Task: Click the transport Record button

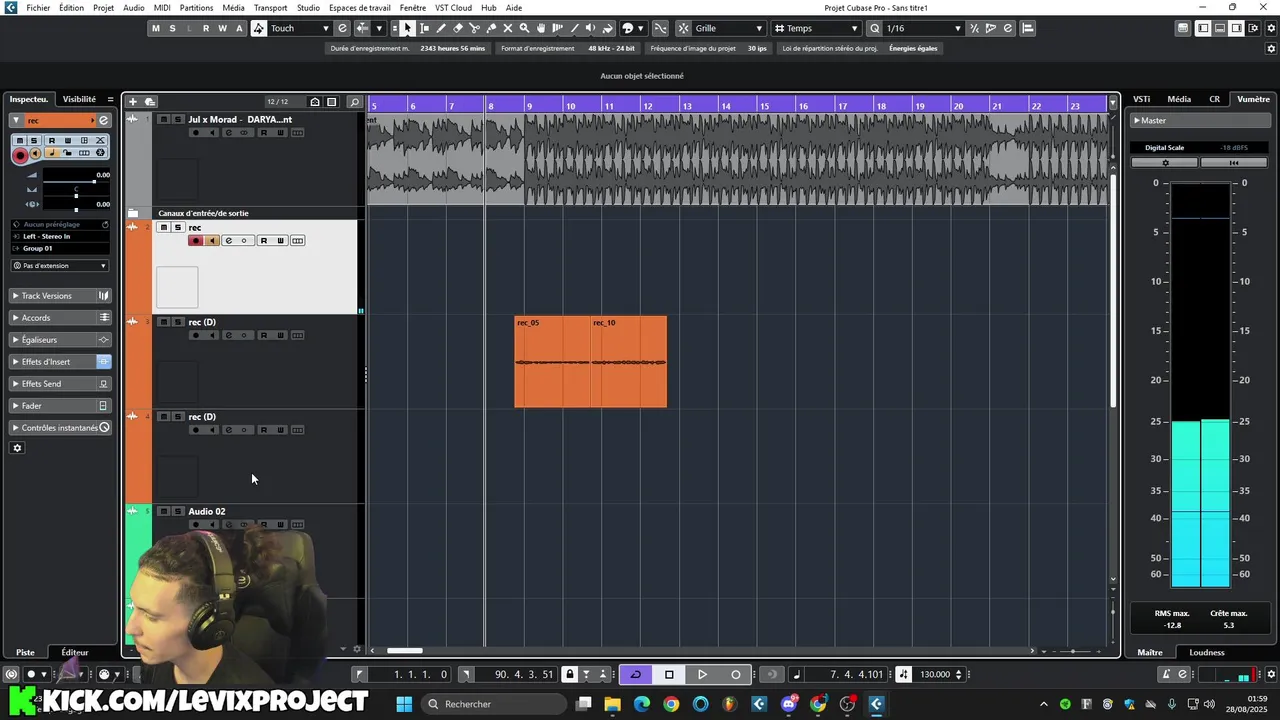Action: pos(735,674)
